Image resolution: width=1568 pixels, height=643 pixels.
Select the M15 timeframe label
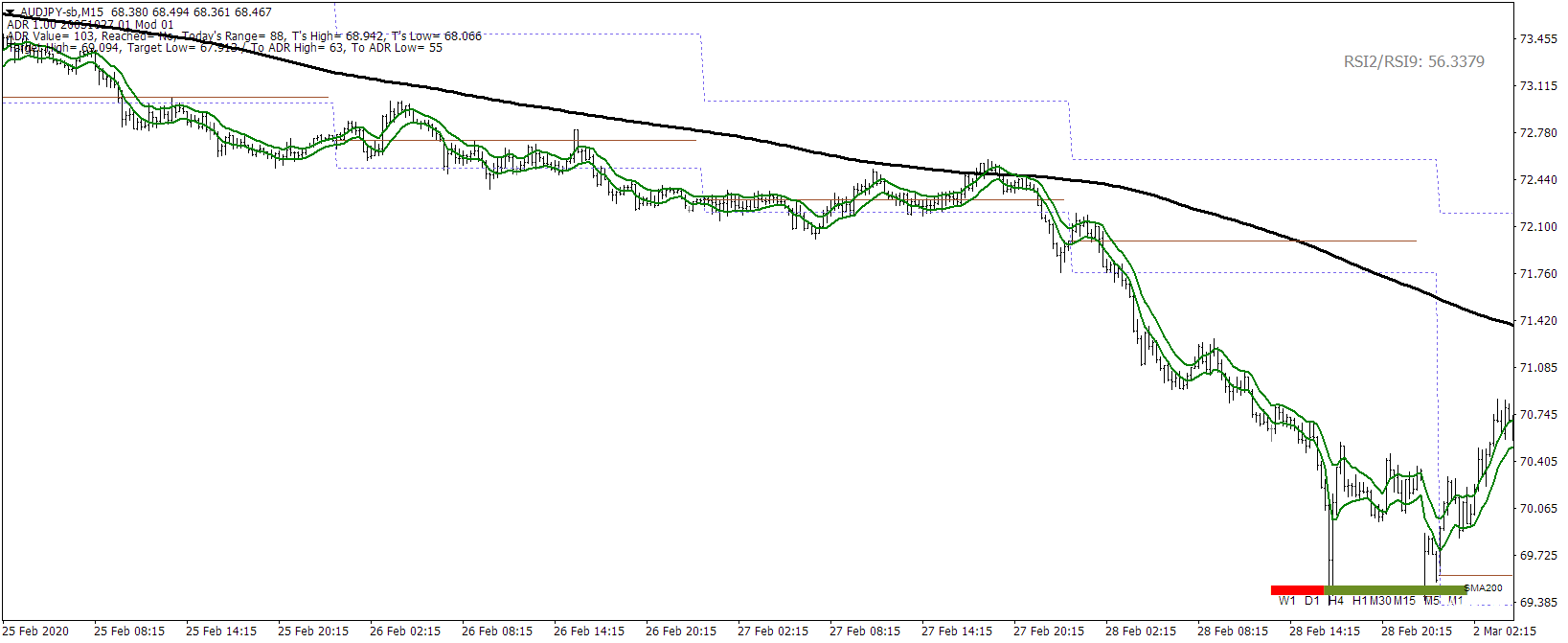point(1404,601)
